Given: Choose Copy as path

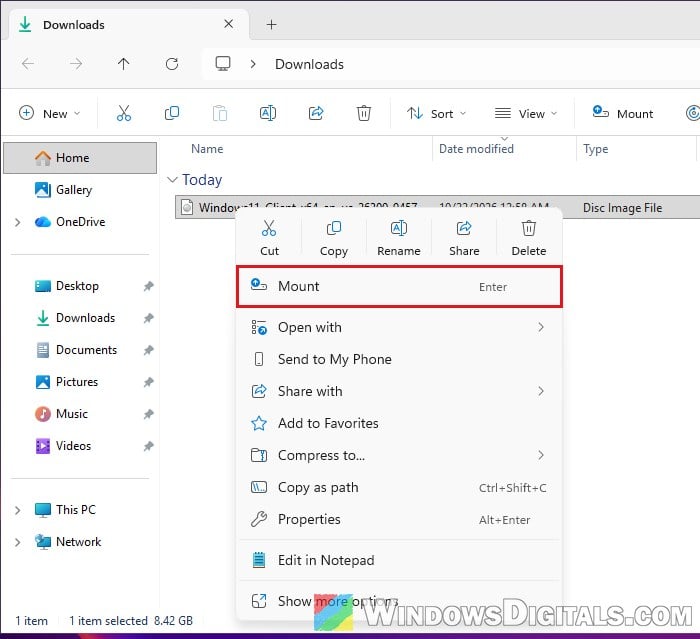Looking at the screenshot, I should (399, 487).
